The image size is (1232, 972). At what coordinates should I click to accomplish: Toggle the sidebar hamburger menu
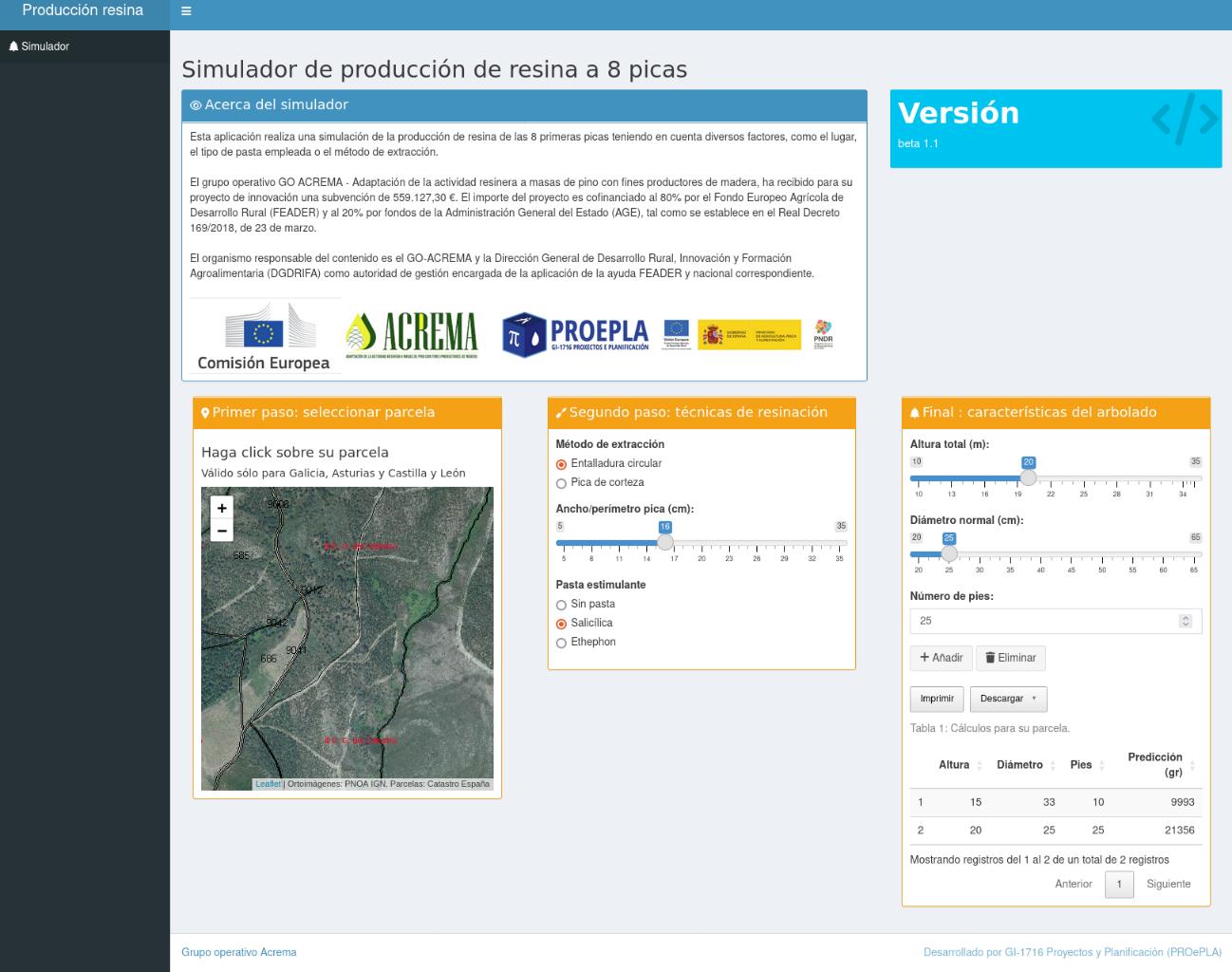coord(186,11)
